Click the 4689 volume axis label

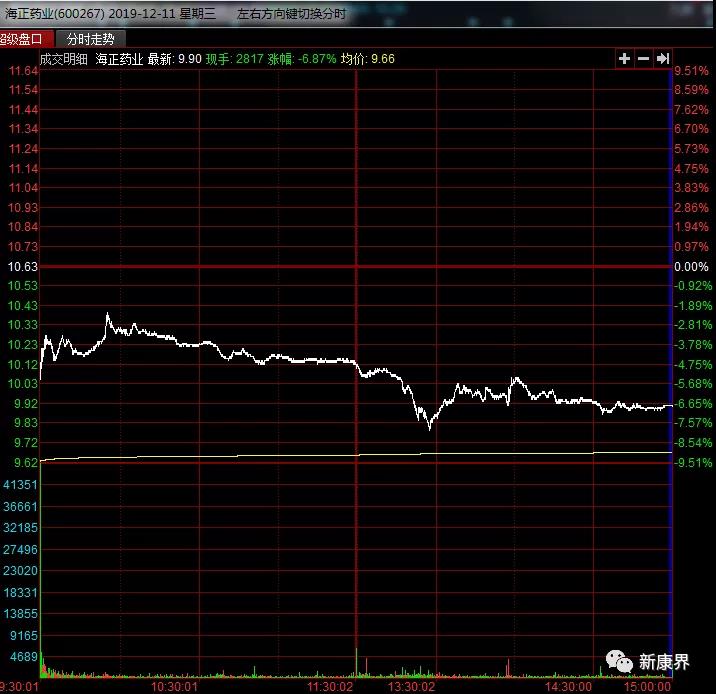[x=24, y=657]
